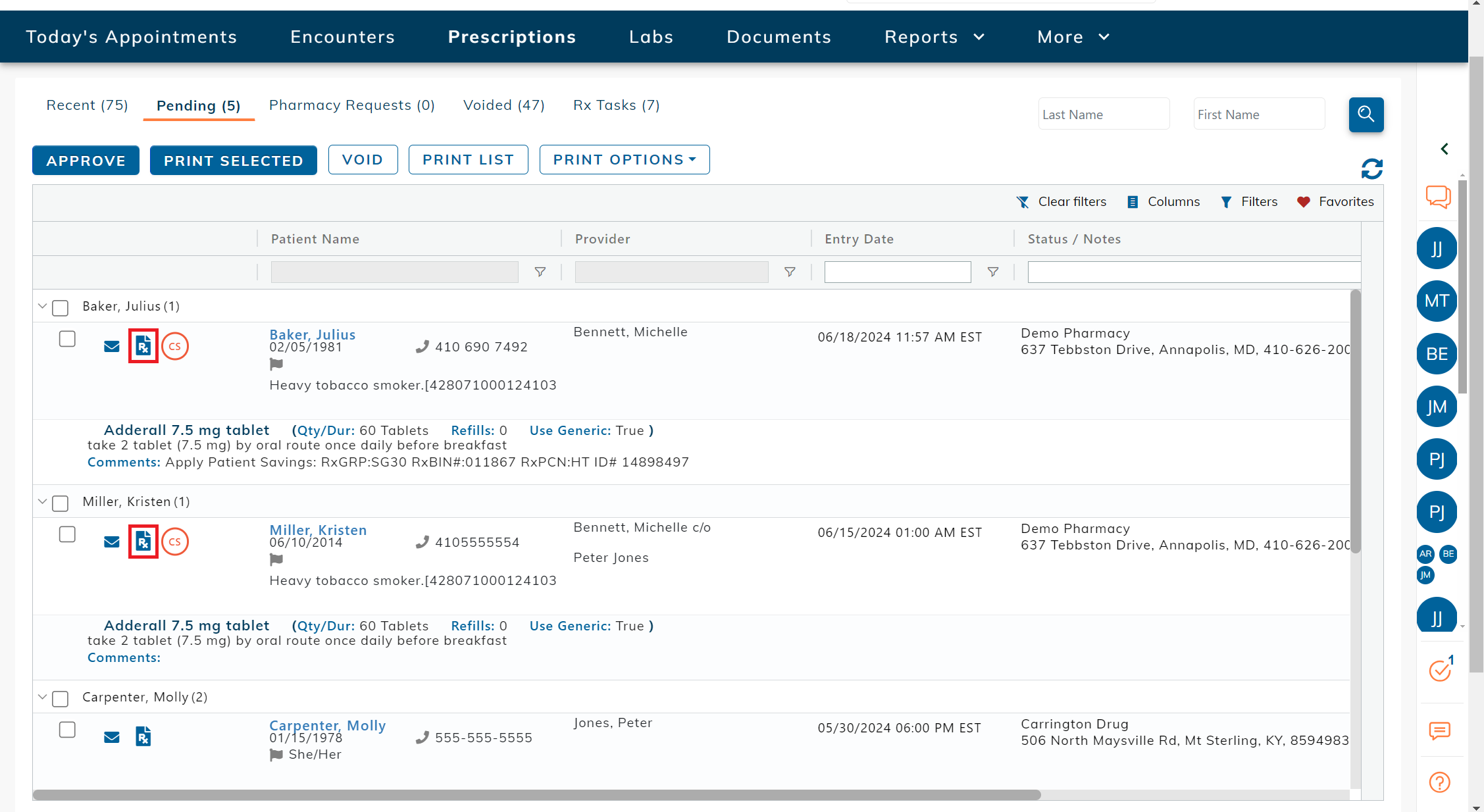Screen dimensions: 1484x812
Task: Open the Columns chooser
Action: [1164, 202]
